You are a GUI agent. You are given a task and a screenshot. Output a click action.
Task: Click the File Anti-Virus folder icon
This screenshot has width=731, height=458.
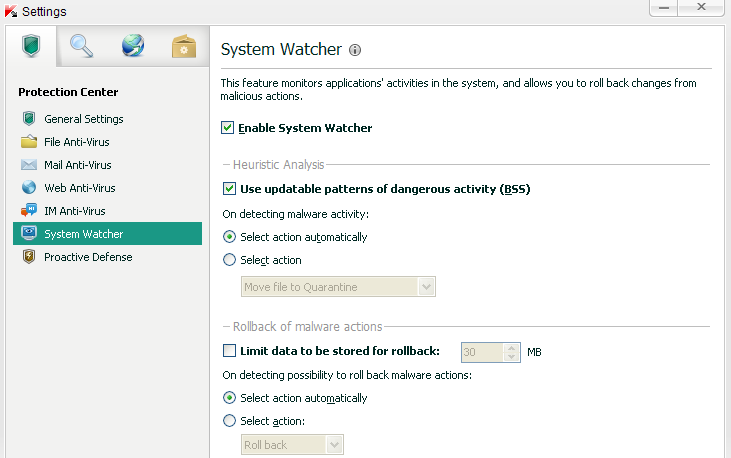click(29, 141)
